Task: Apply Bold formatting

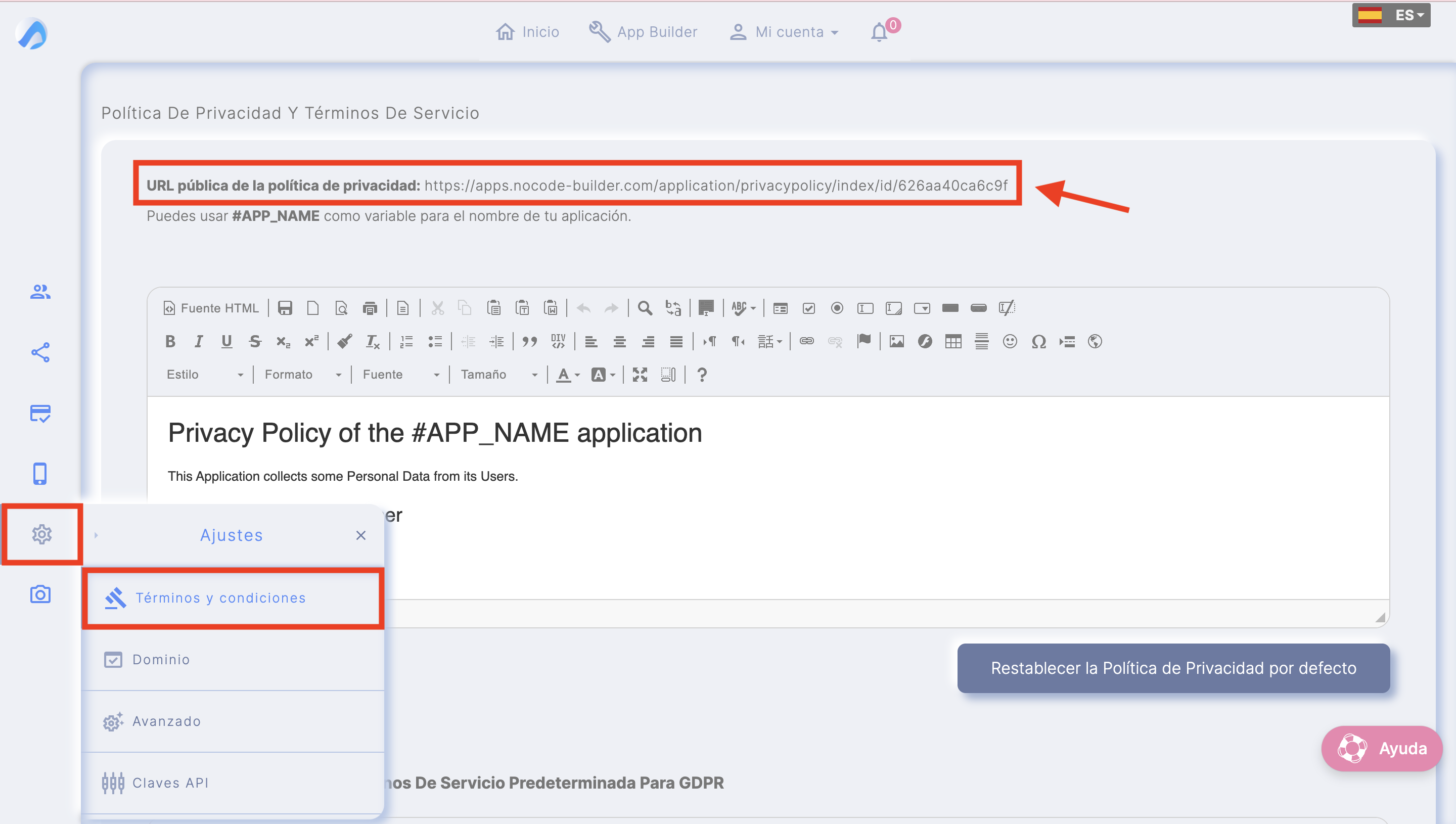Action: click(170, 341)
